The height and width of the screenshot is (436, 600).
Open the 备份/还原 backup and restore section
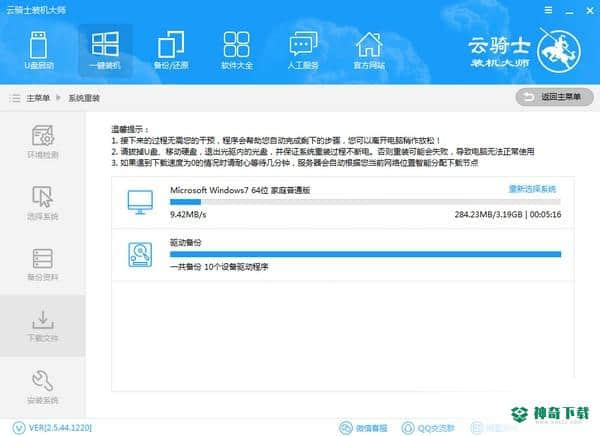click(x=171, y=50)
